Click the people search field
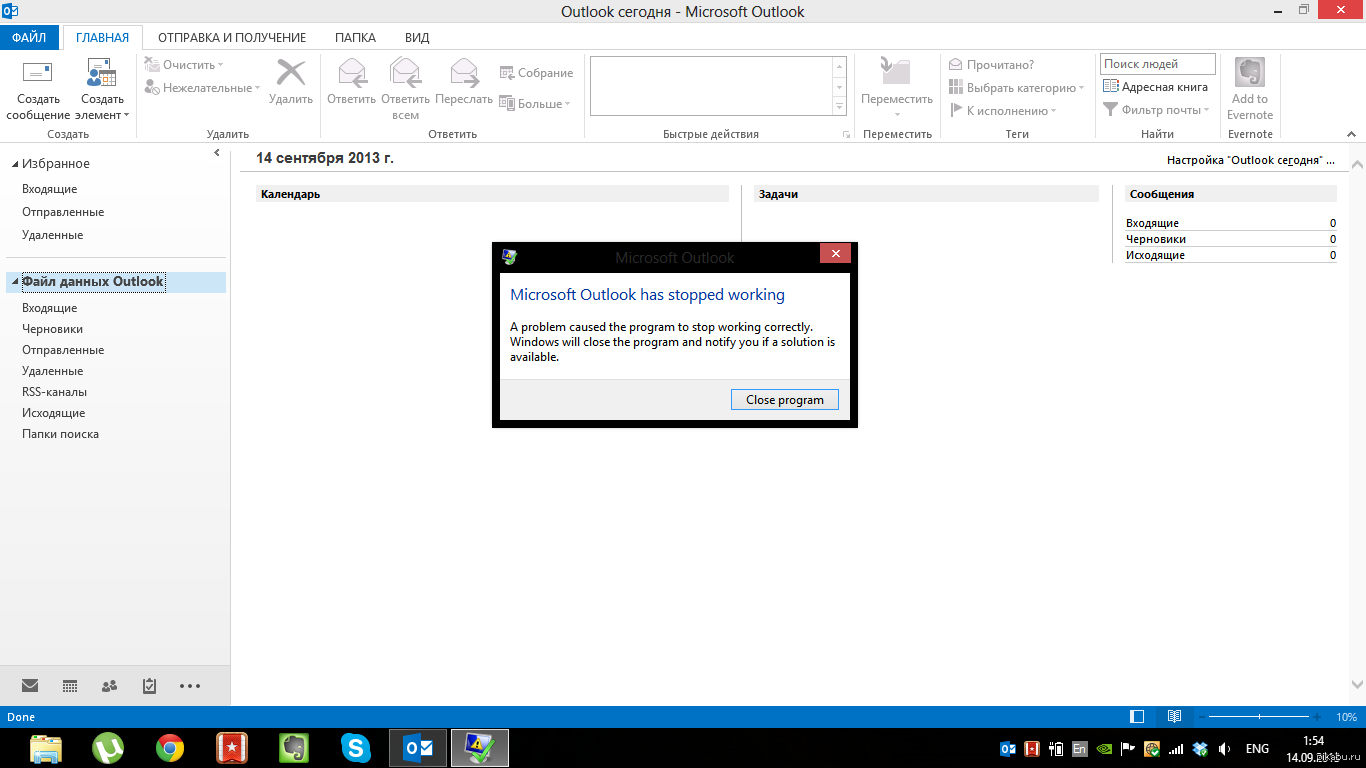 tap(1157, 64)
